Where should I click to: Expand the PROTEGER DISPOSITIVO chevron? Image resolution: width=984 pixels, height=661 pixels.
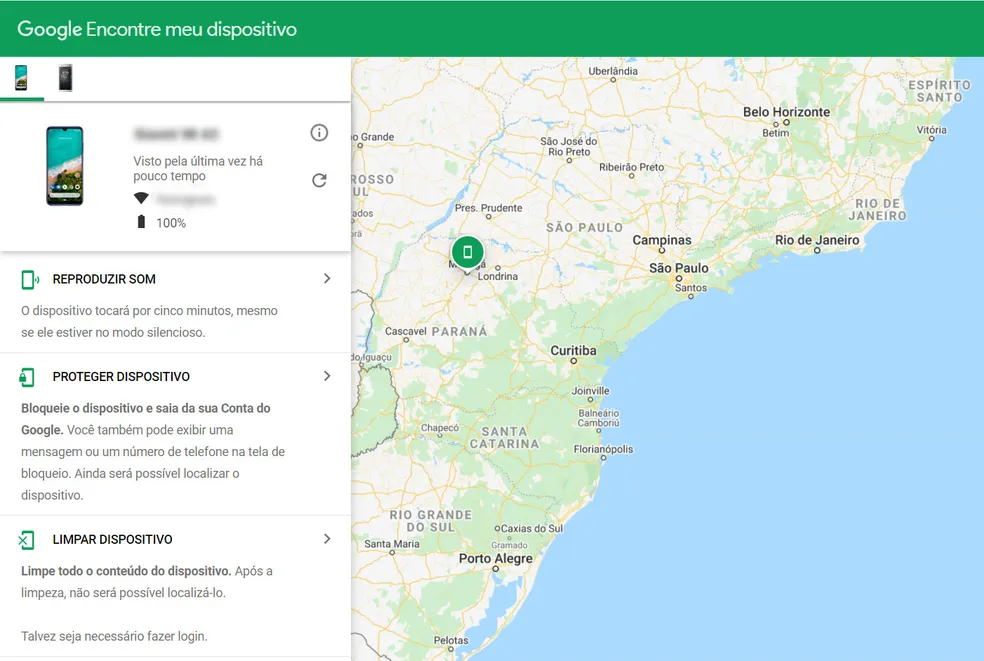[326, 377]
